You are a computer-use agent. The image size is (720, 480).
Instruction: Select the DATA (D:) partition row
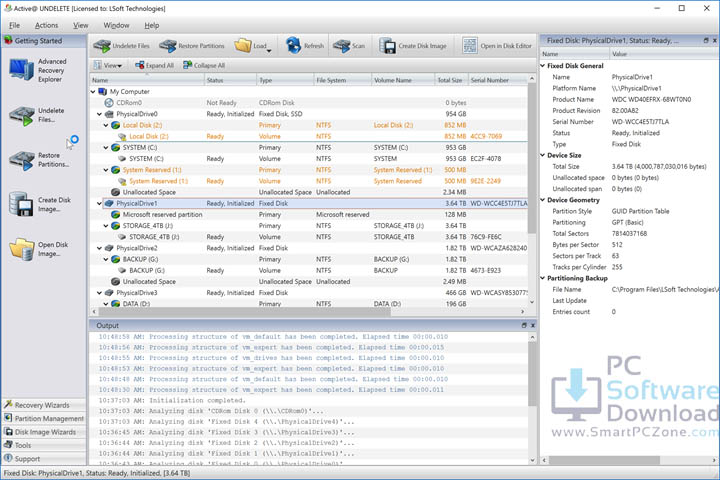click(309, 304)
